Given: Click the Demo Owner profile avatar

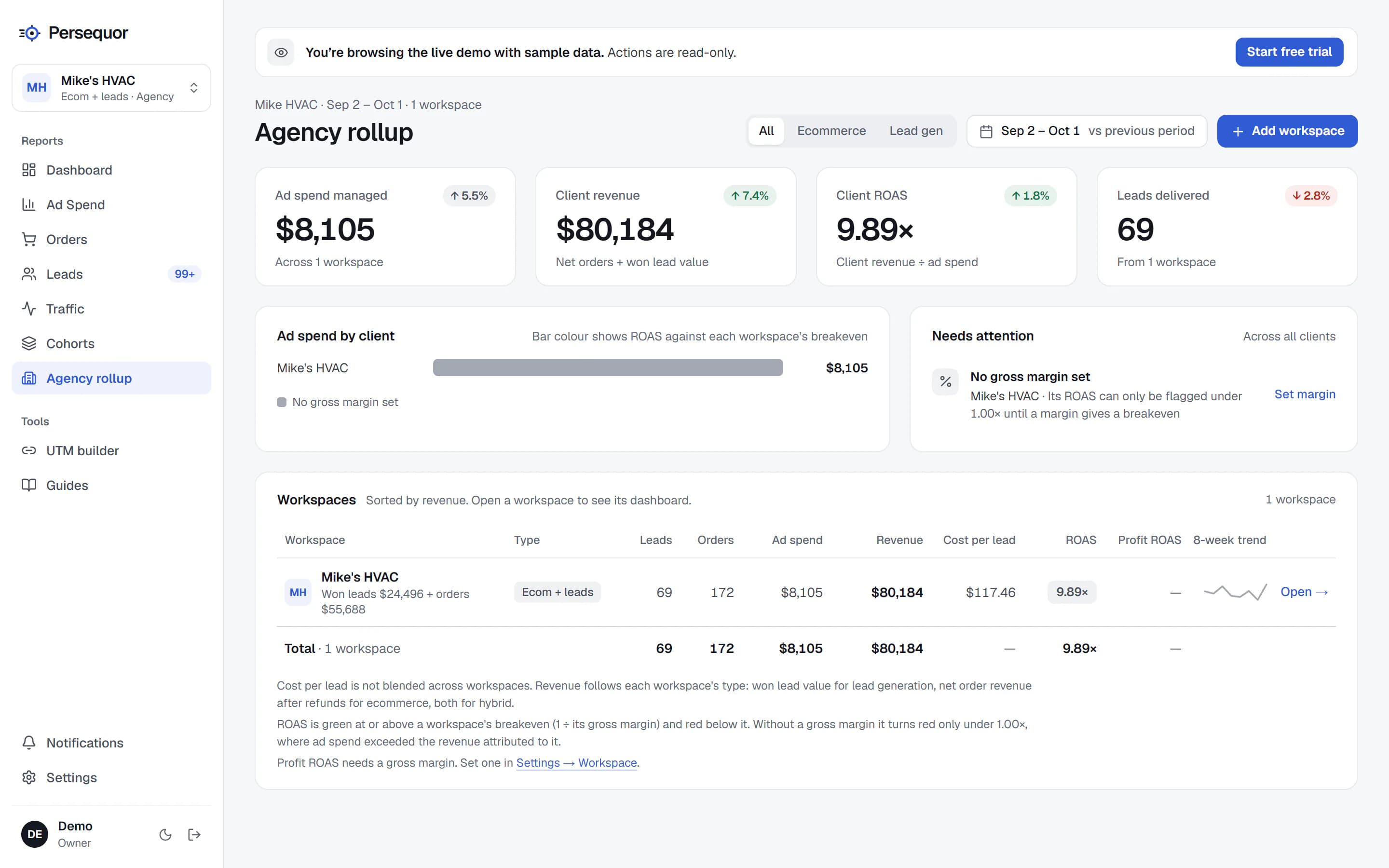Looking at the screenshot, I should pyautogui.click(x=34, y=835).
